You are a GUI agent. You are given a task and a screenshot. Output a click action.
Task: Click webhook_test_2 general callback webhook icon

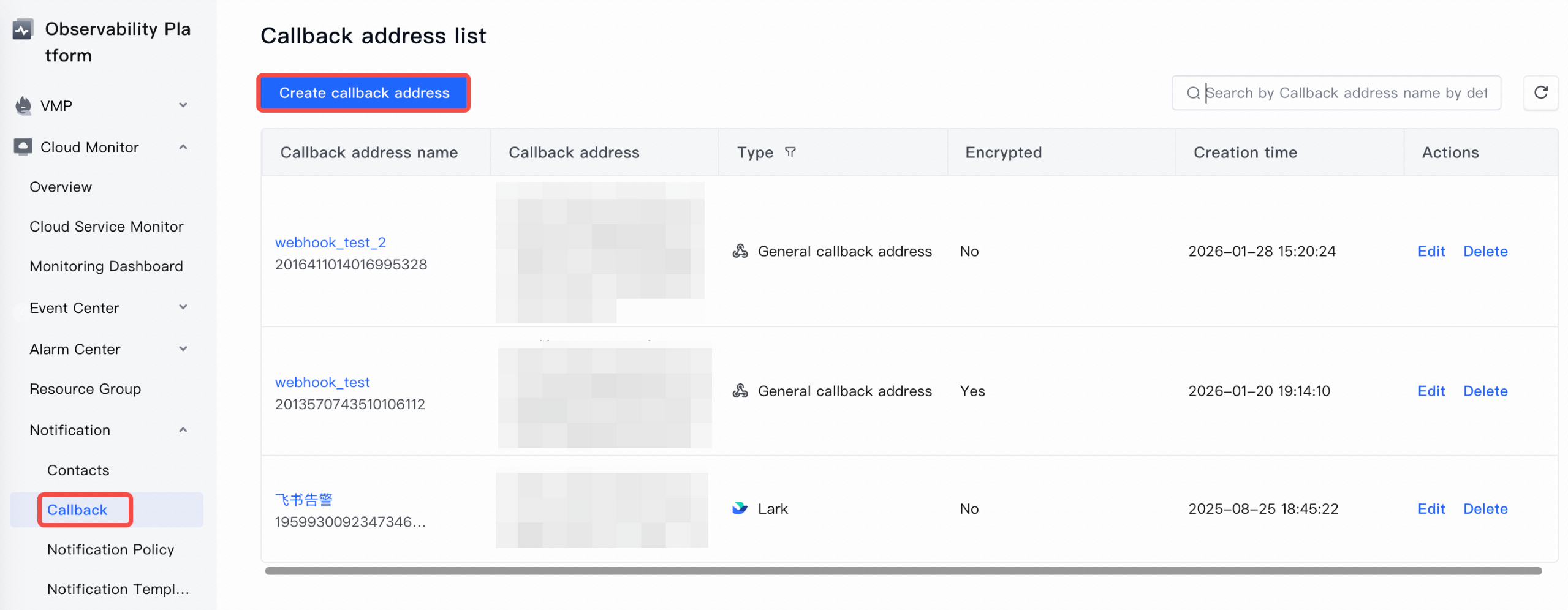pos(740,251)
